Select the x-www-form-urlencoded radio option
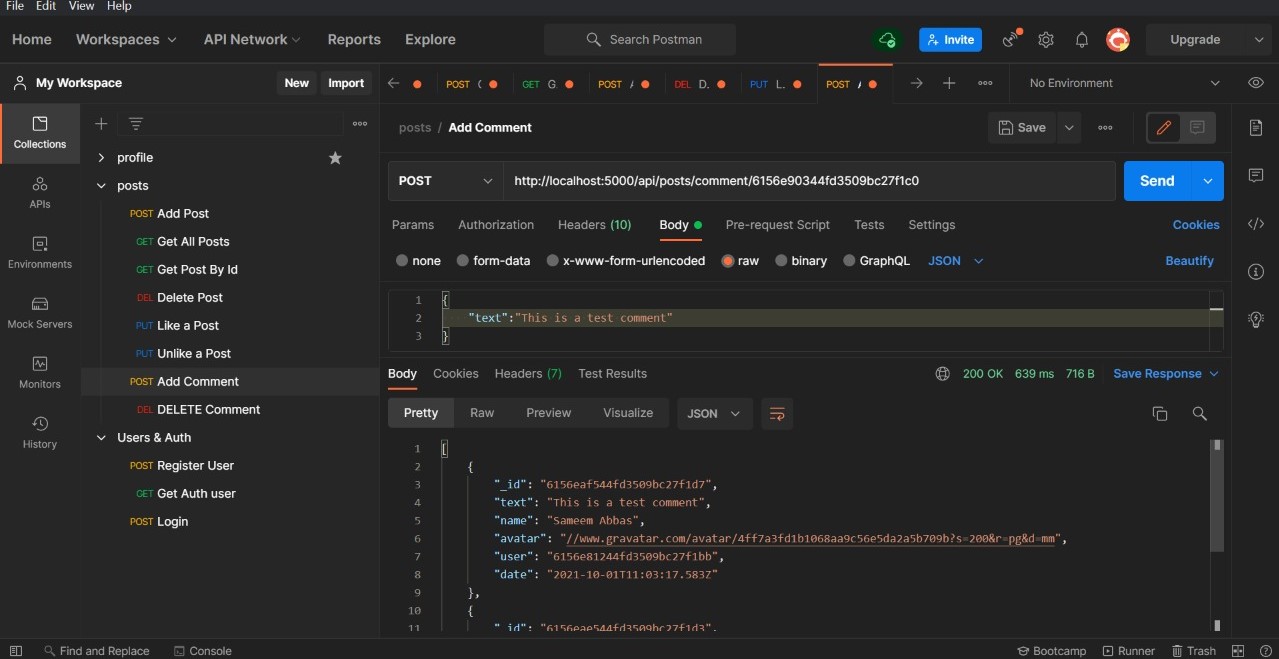1279x659 pixels. click(552, 260)
